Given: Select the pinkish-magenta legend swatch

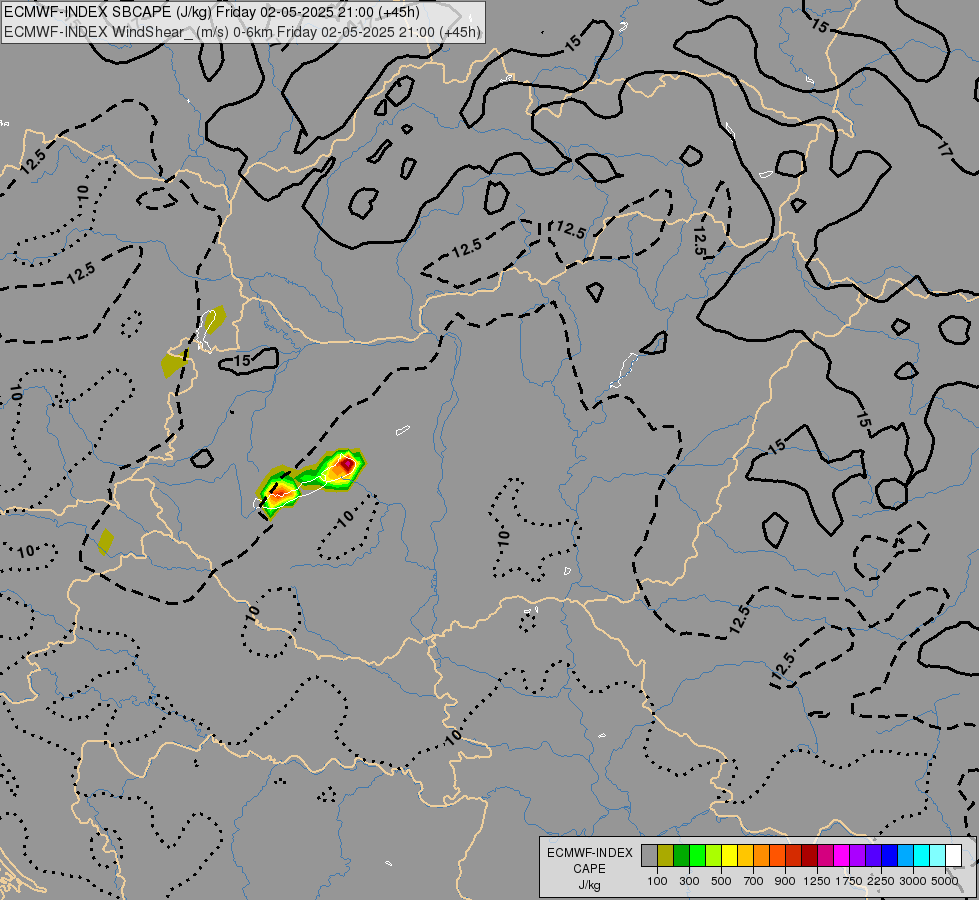Looking at the screenshot, I should point(825,856).
